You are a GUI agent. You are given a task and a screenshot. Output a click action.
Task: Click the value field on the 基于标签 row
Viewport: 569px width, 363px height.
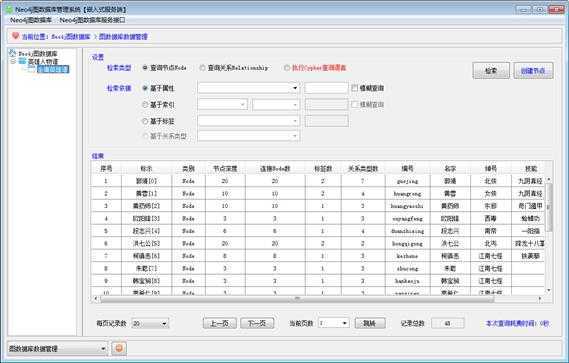tap(326, 121)
